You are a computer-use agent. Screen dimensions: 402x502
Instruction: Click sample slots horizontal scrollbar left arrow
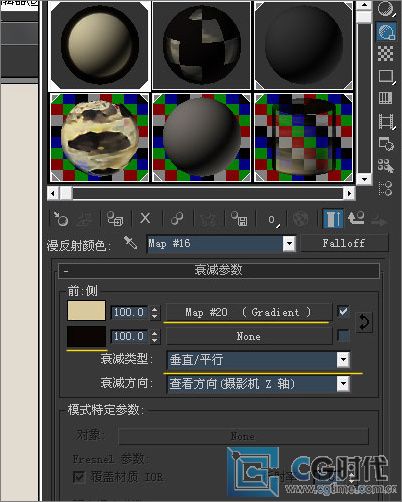coord(53,193)
